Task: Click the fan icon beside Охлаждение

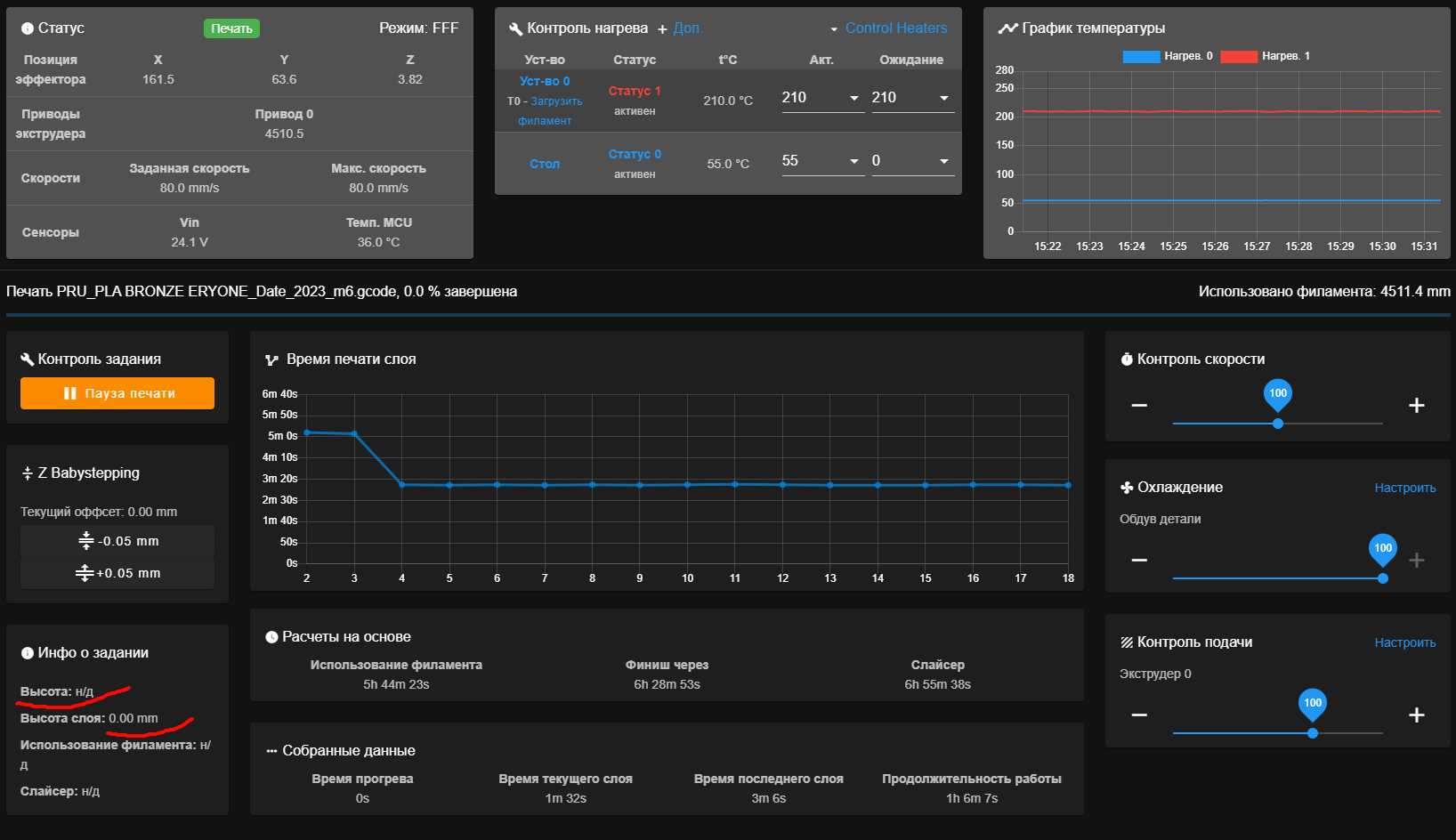Action: click(1127, 488)
